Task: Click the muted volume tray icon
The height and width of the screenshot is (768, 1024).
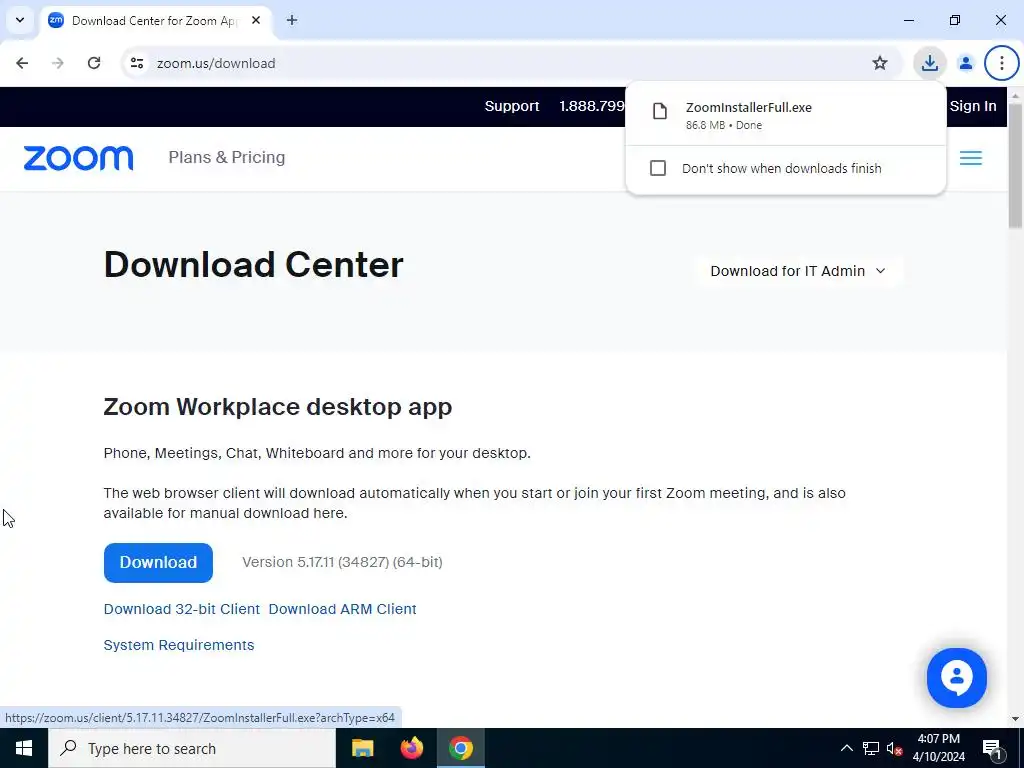Action: coord(895,748)
